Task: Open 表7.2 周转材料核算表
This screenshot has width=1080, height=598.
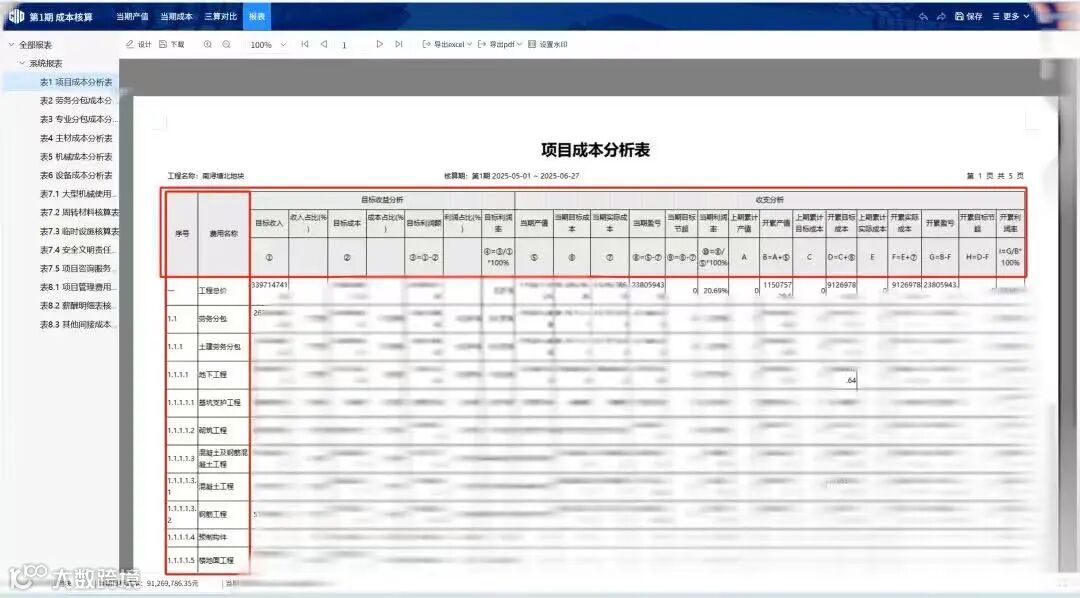Action: [79, 212]
